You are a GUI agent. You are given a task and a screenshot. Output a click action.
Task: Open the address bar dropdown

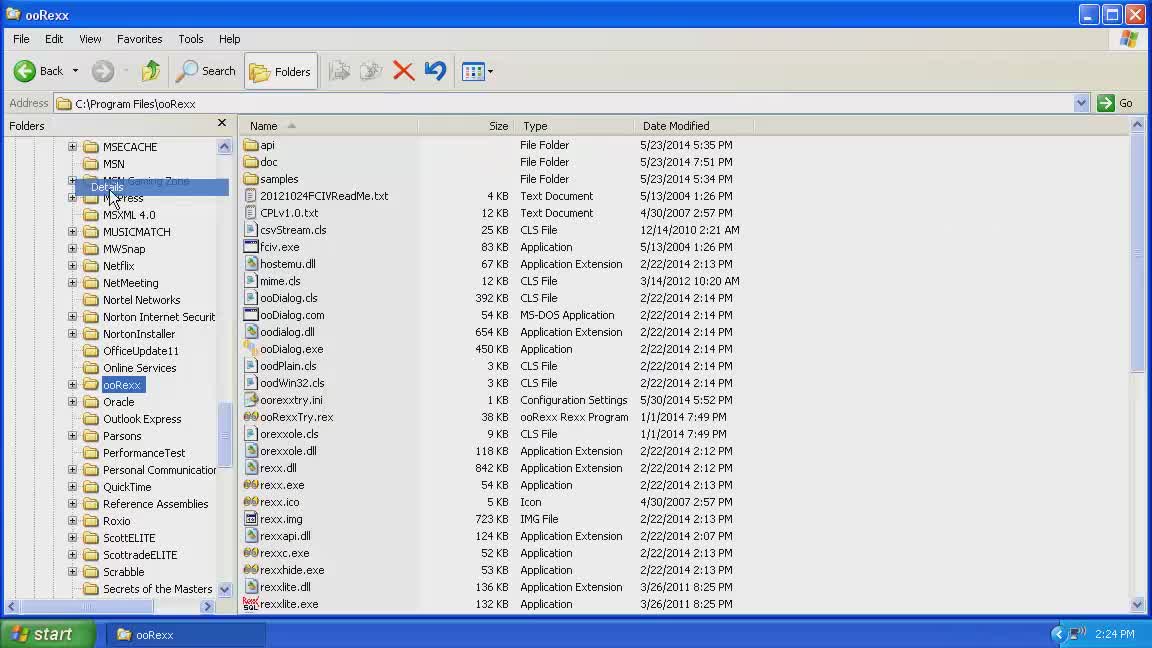[1081, 104]
